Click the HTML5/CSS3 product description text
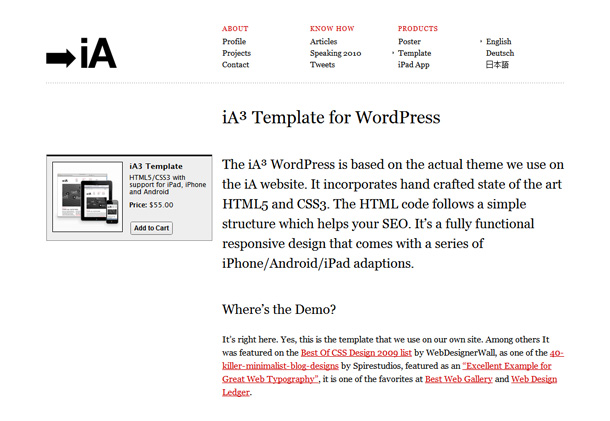This screenshot has height=421, width=610. point(168,184)
